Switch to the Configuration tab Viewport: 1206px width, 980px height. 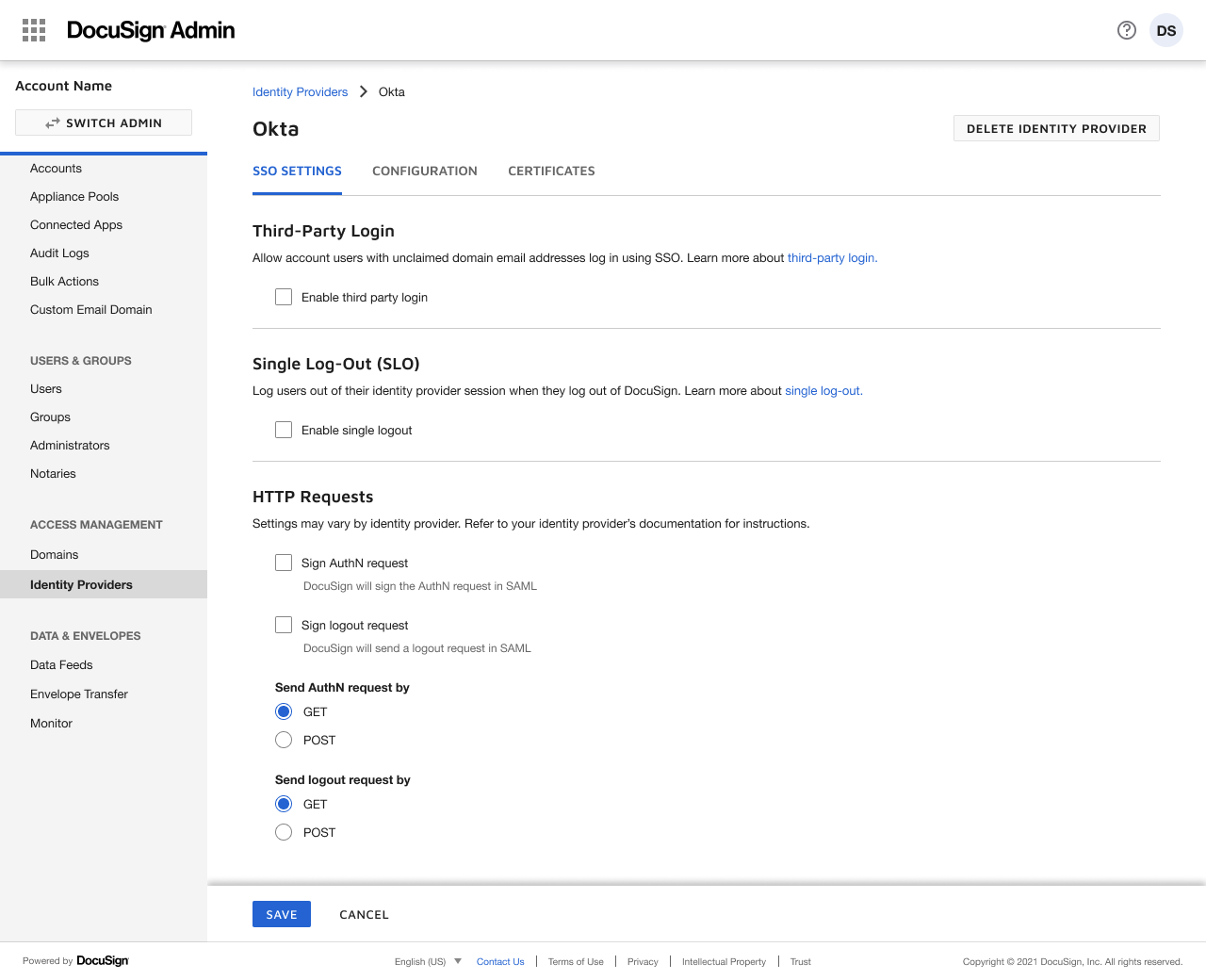point(424,171)
